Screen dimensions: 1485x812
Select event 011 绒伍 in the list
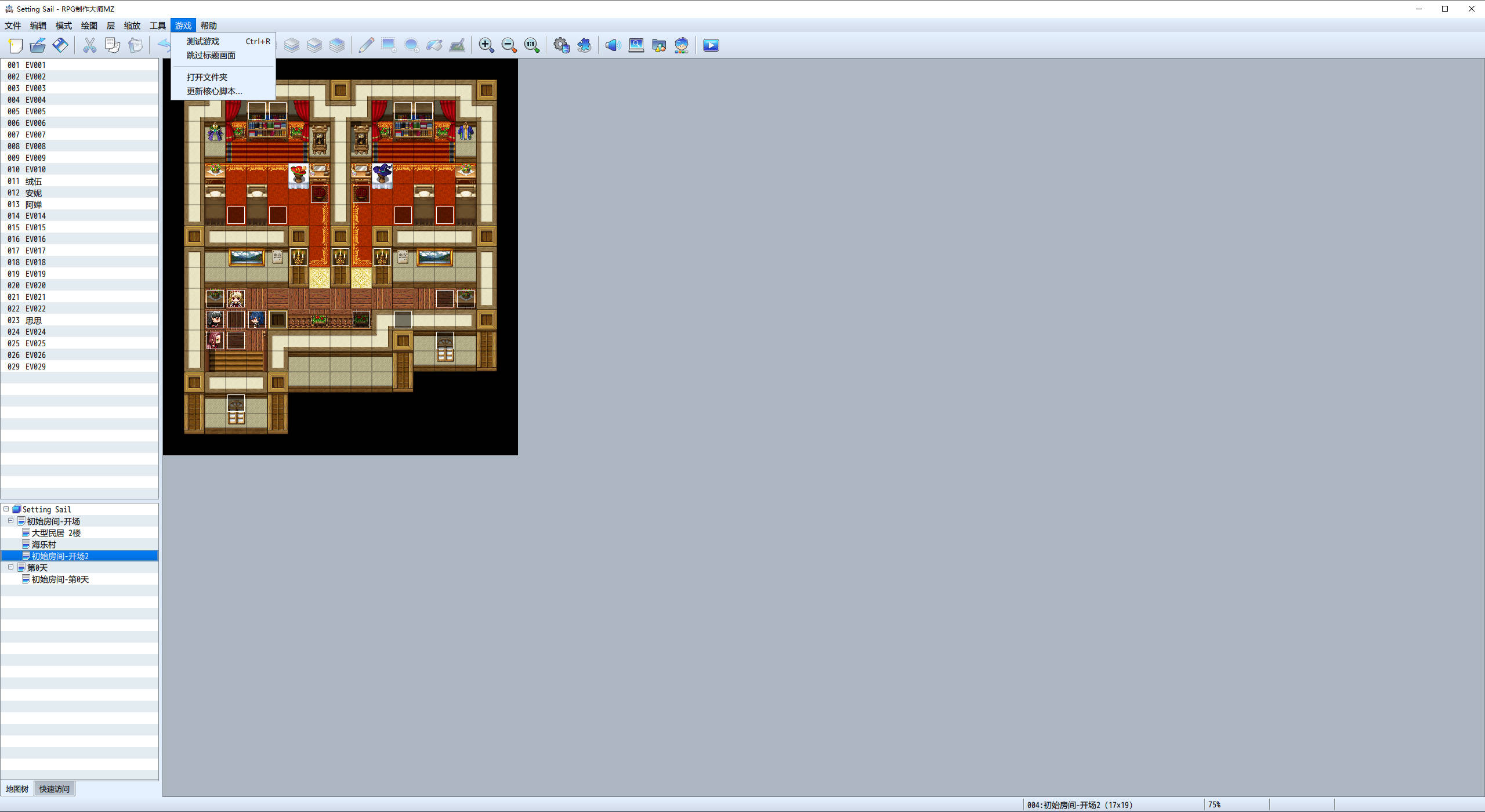79,181
